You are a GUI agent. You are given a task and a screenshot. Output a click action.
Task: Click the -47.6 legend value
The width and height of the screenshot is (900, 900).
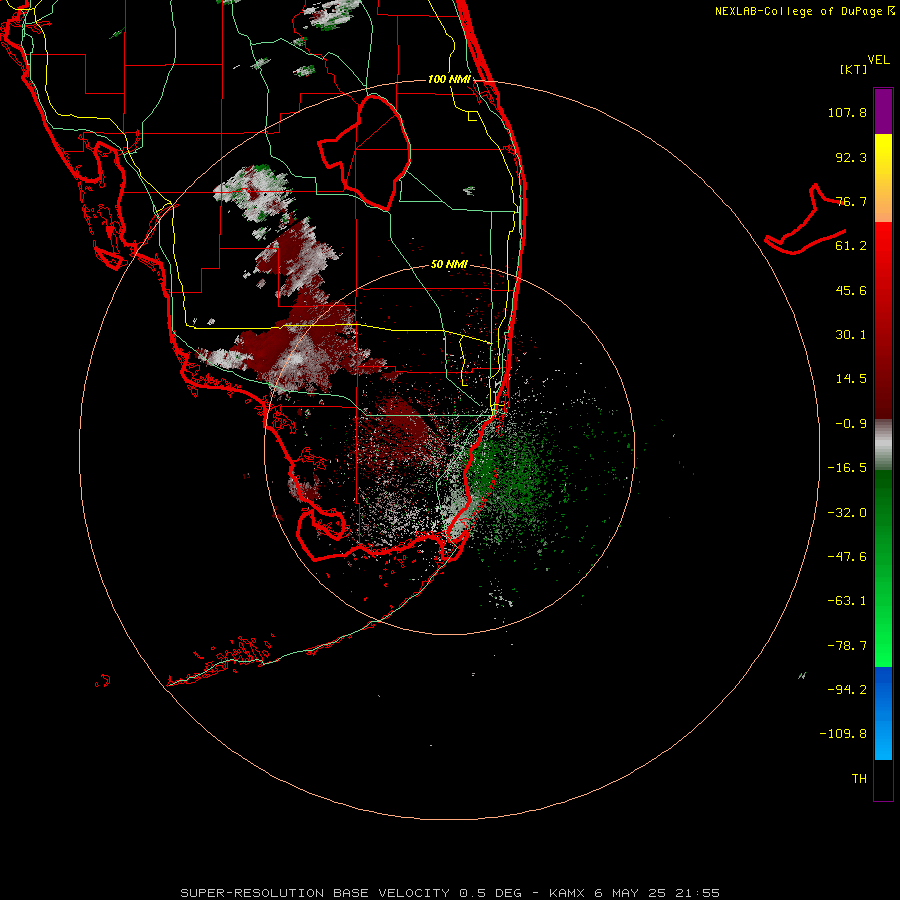click(847, 557)
